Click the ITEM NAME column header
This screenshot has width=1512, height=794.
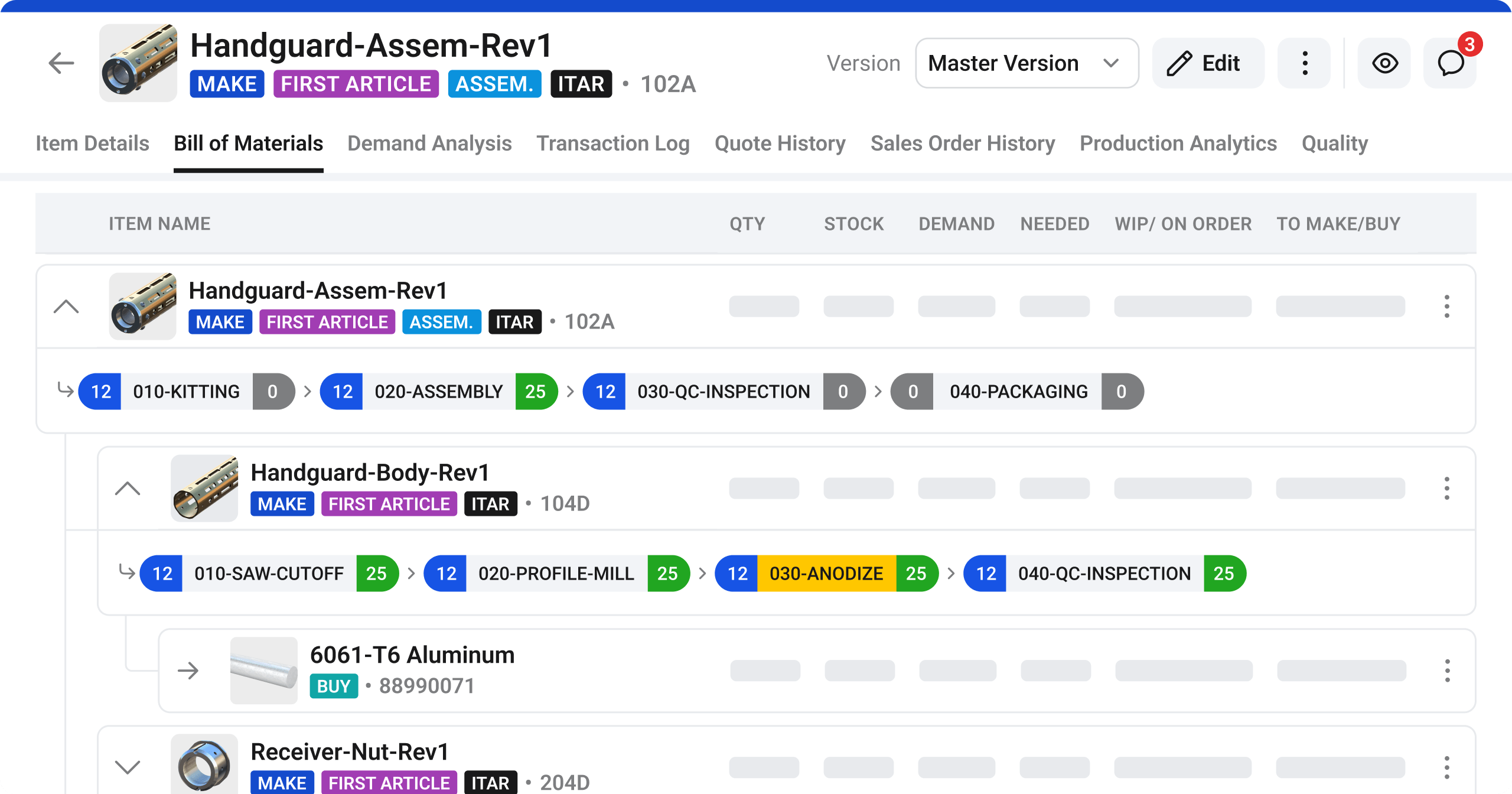[x=159, y=224]
